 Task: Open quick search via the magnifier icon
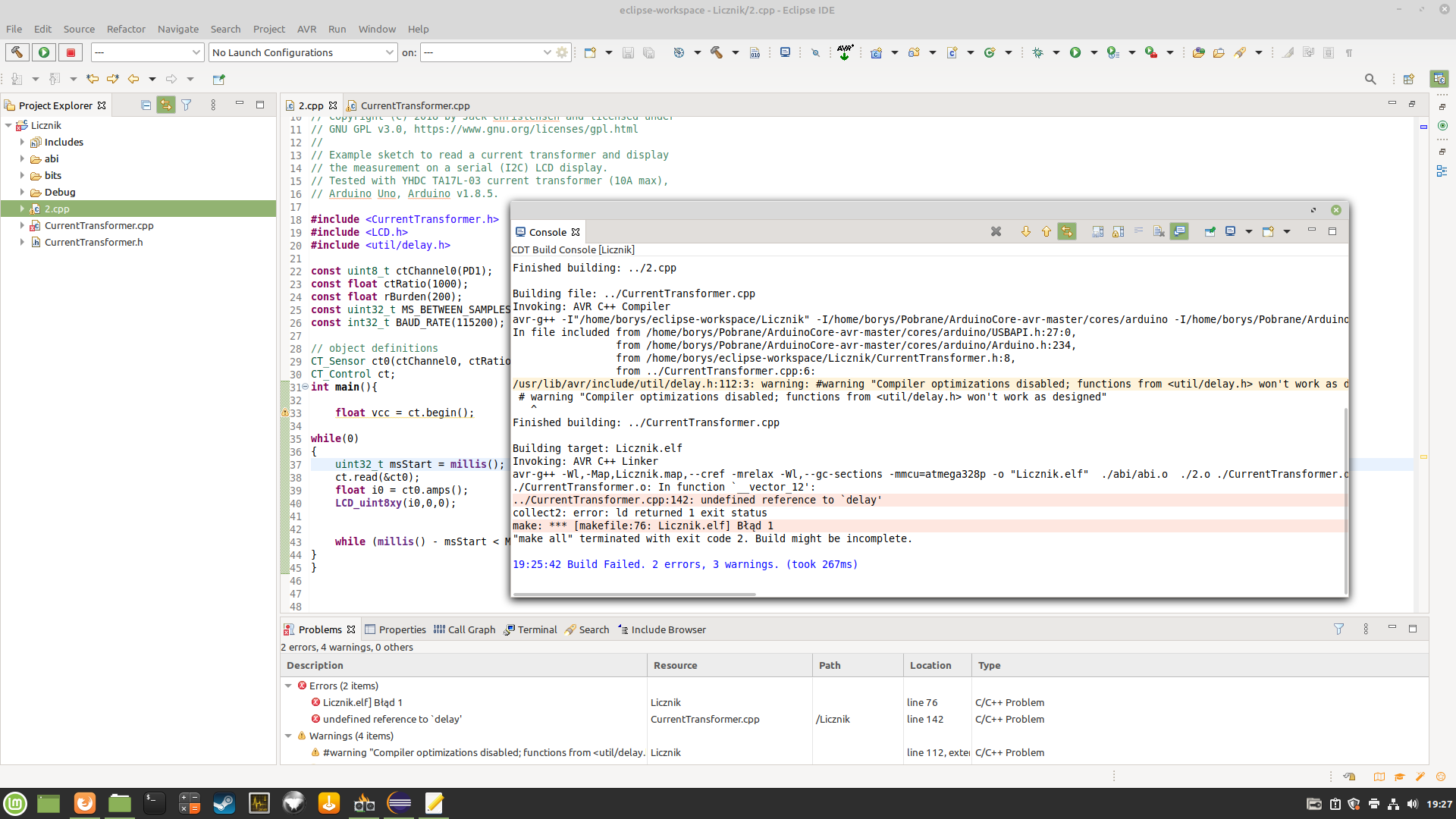1370,79
